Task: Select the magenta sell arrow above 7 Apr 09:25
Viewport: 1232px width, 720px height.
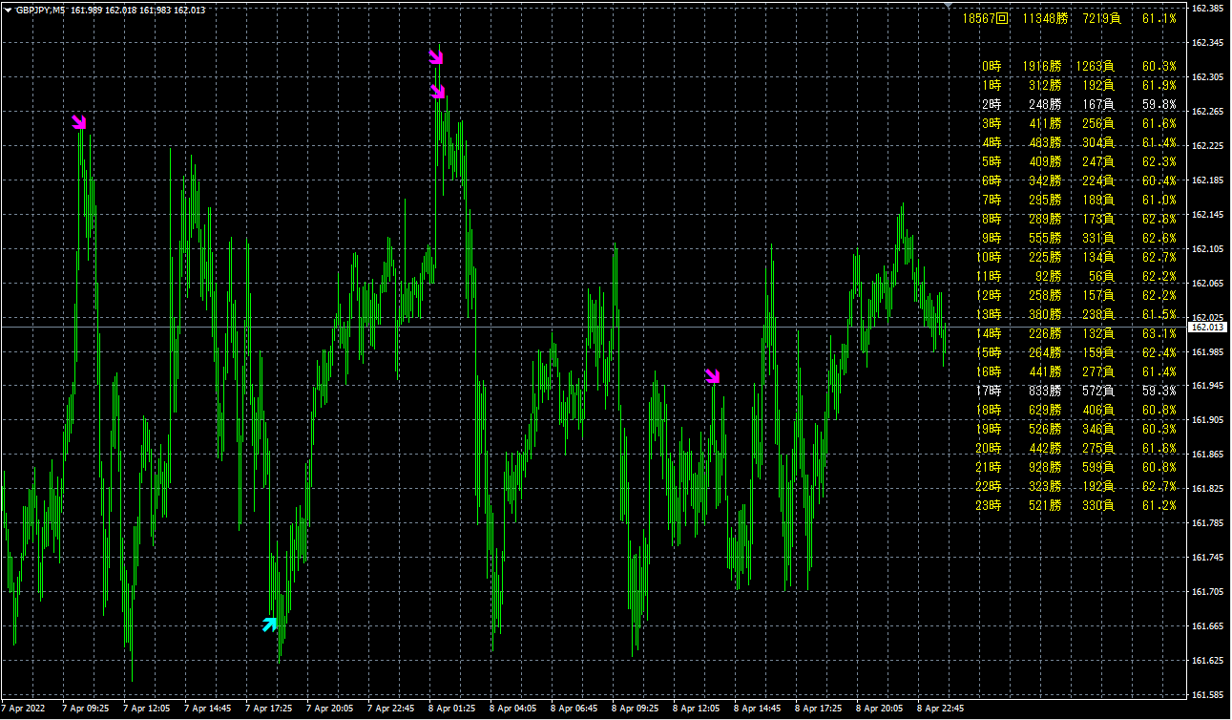Action: tap(80, 123)
